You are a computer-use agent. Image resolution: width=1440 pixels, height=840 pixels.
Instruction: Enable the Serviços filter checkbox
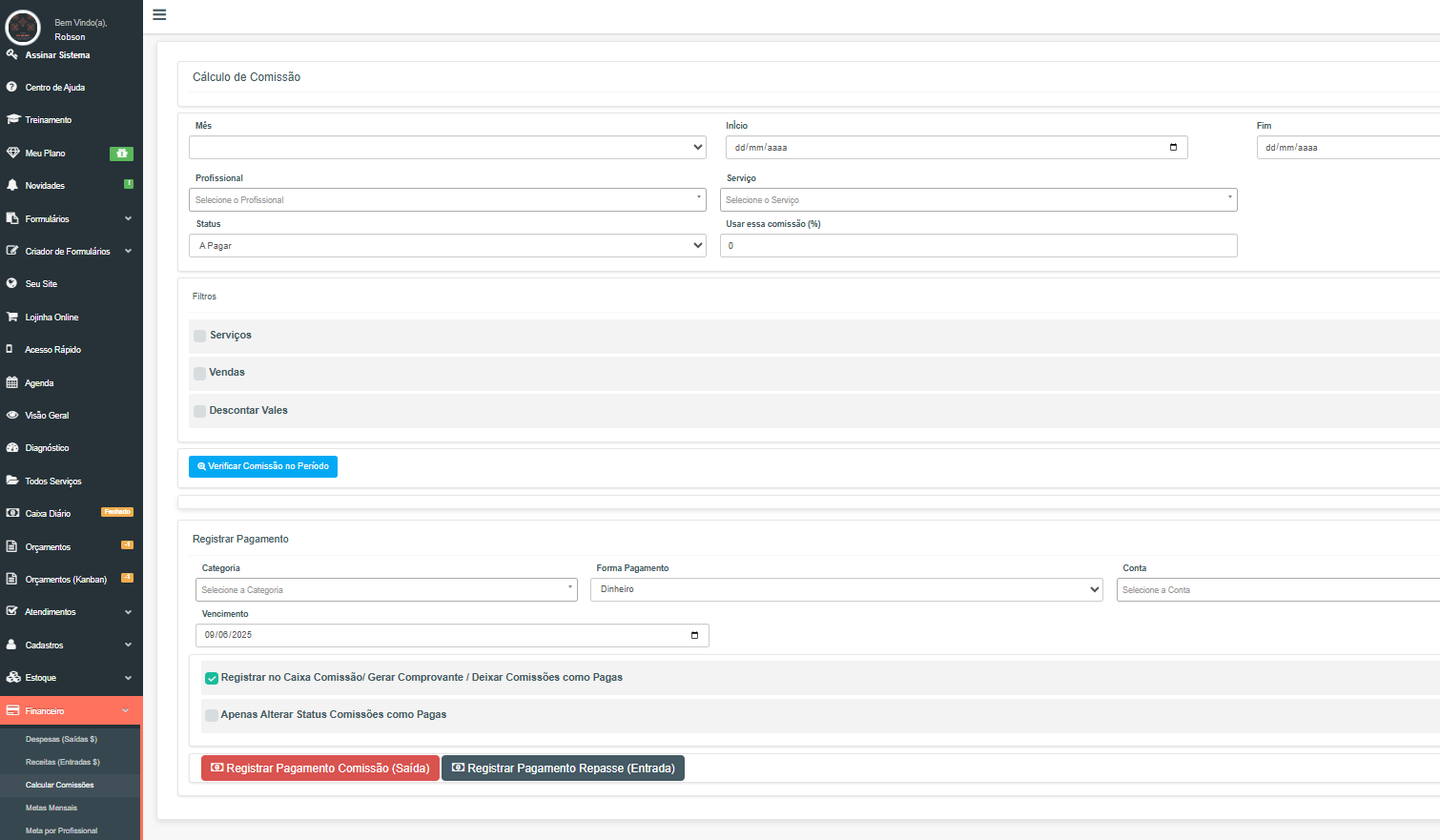[x=199, y=336]
